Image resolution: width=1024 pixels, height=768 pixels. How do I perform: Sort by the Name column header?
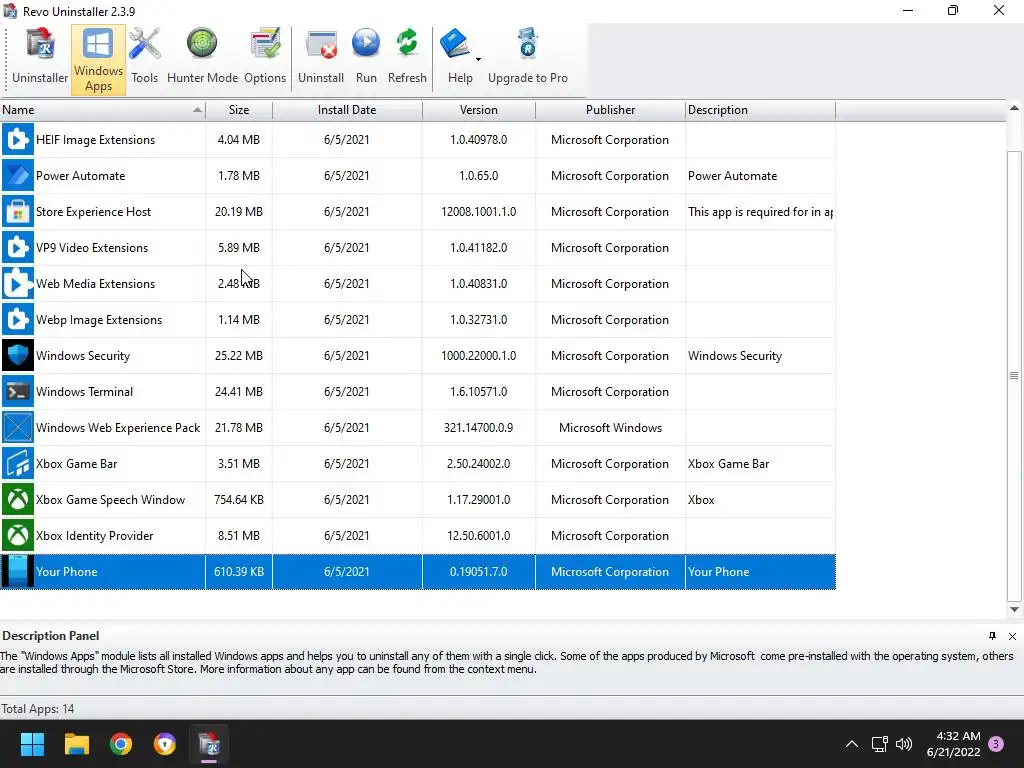click(x=103, y=110)
